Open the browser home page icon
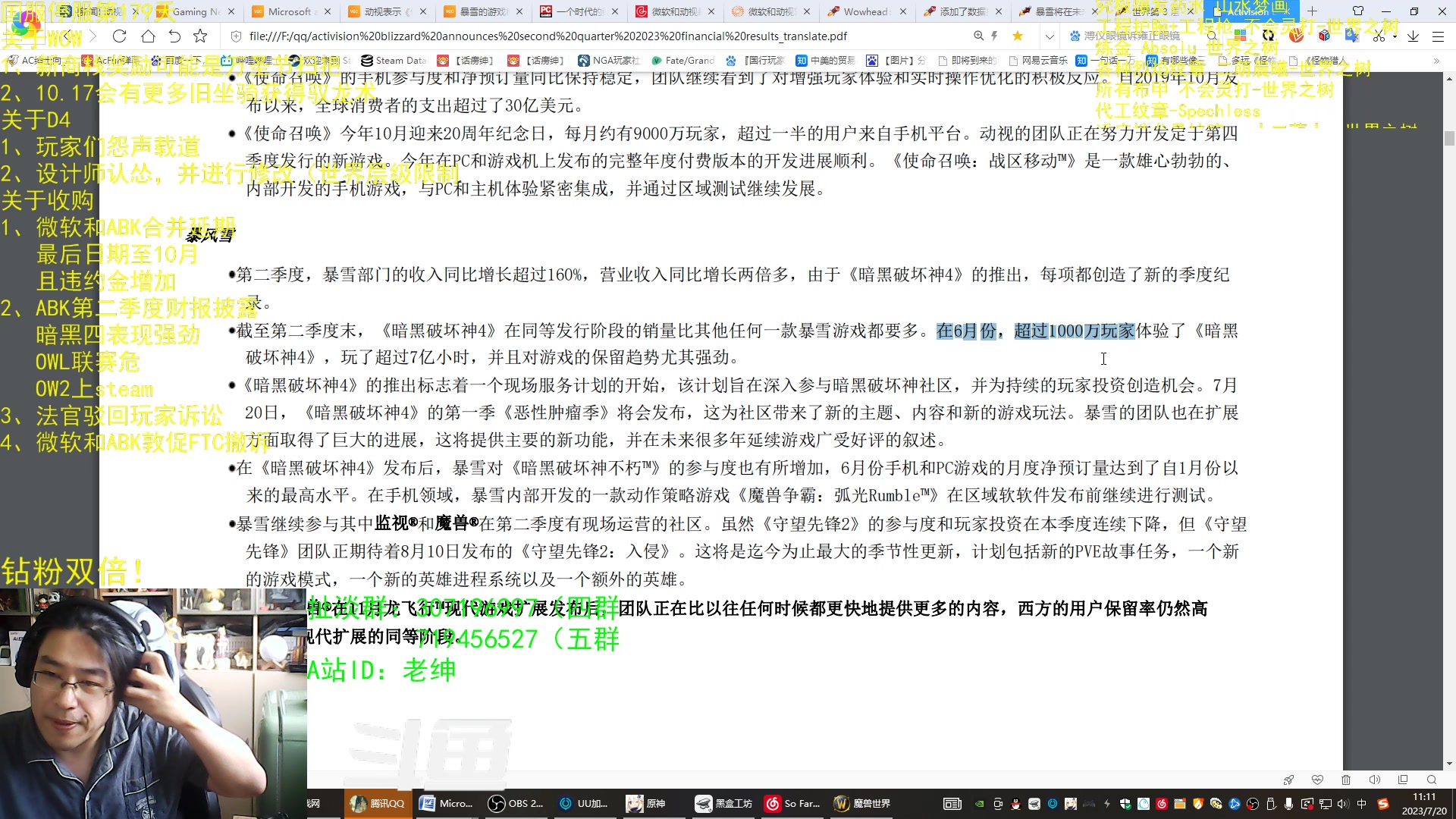 tap(148, 36)
